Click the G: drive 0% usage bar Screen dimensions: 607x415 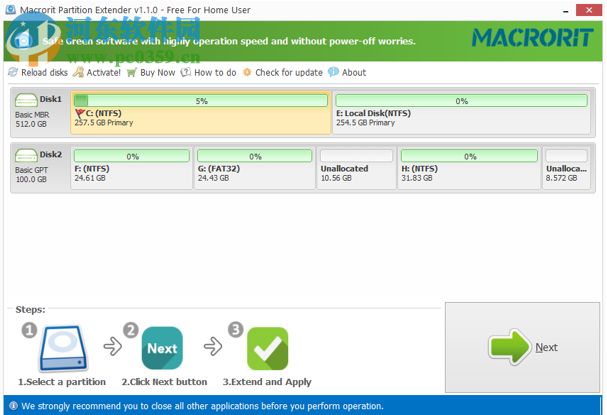coord(255,156)
